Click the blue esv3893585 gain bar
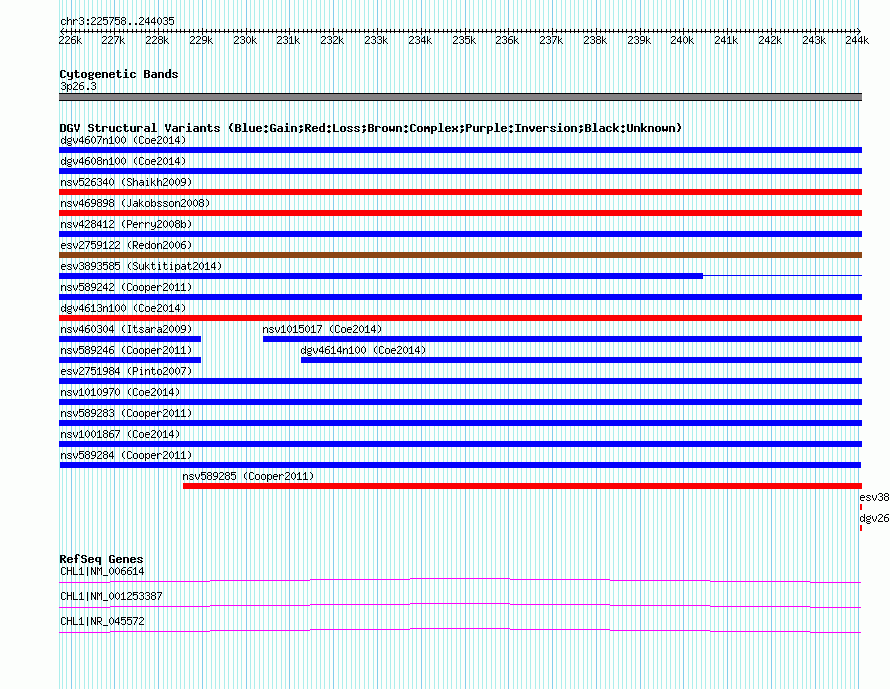 point(381,276)
